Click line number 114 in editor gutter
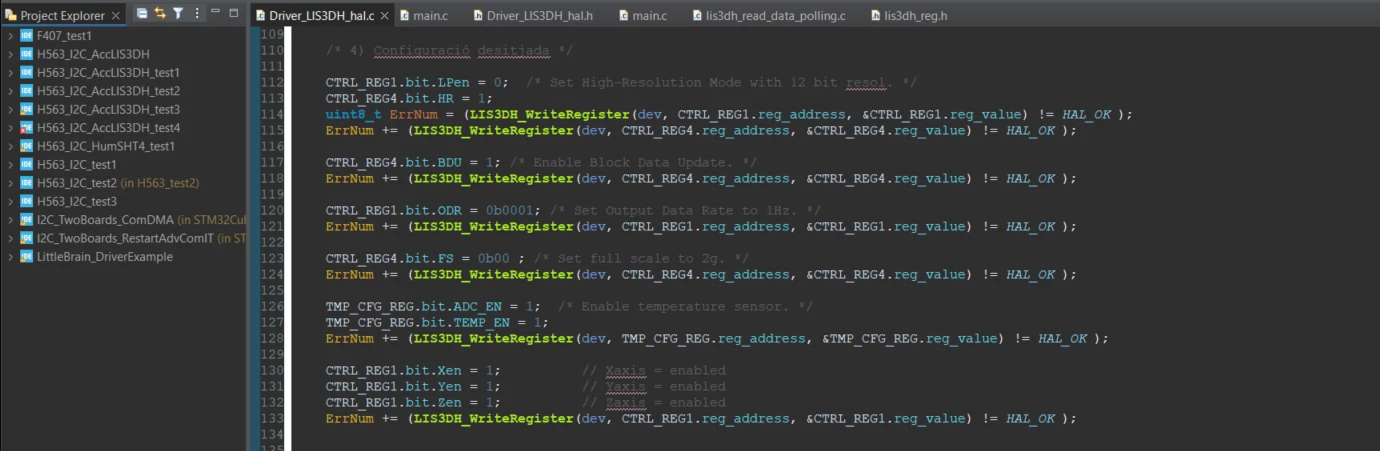Image resolution: width=1380 pixels, height=451 pixels. tap(271, 114)
